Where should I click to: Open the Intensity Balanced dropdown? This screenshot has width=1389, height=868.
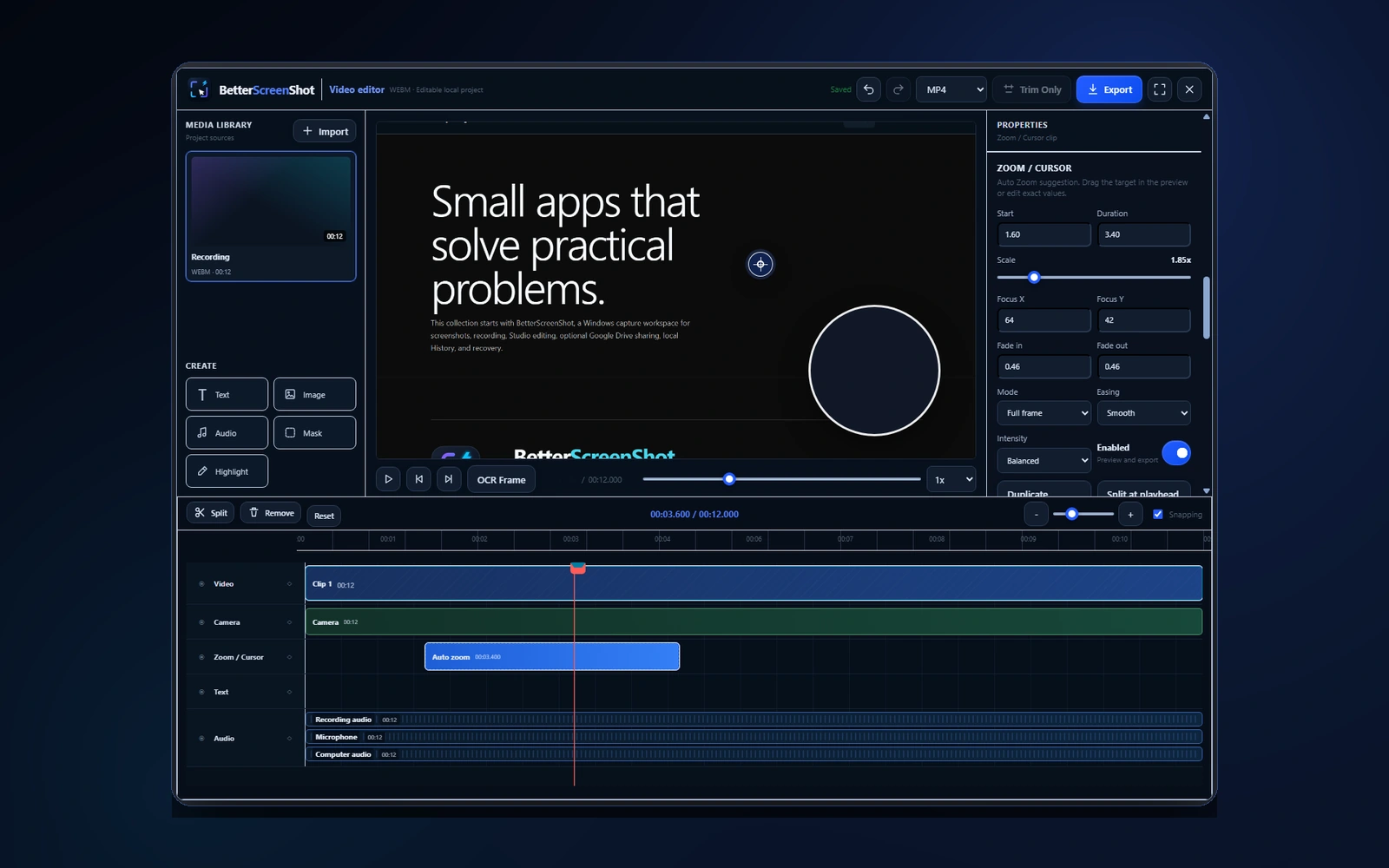1044,461
